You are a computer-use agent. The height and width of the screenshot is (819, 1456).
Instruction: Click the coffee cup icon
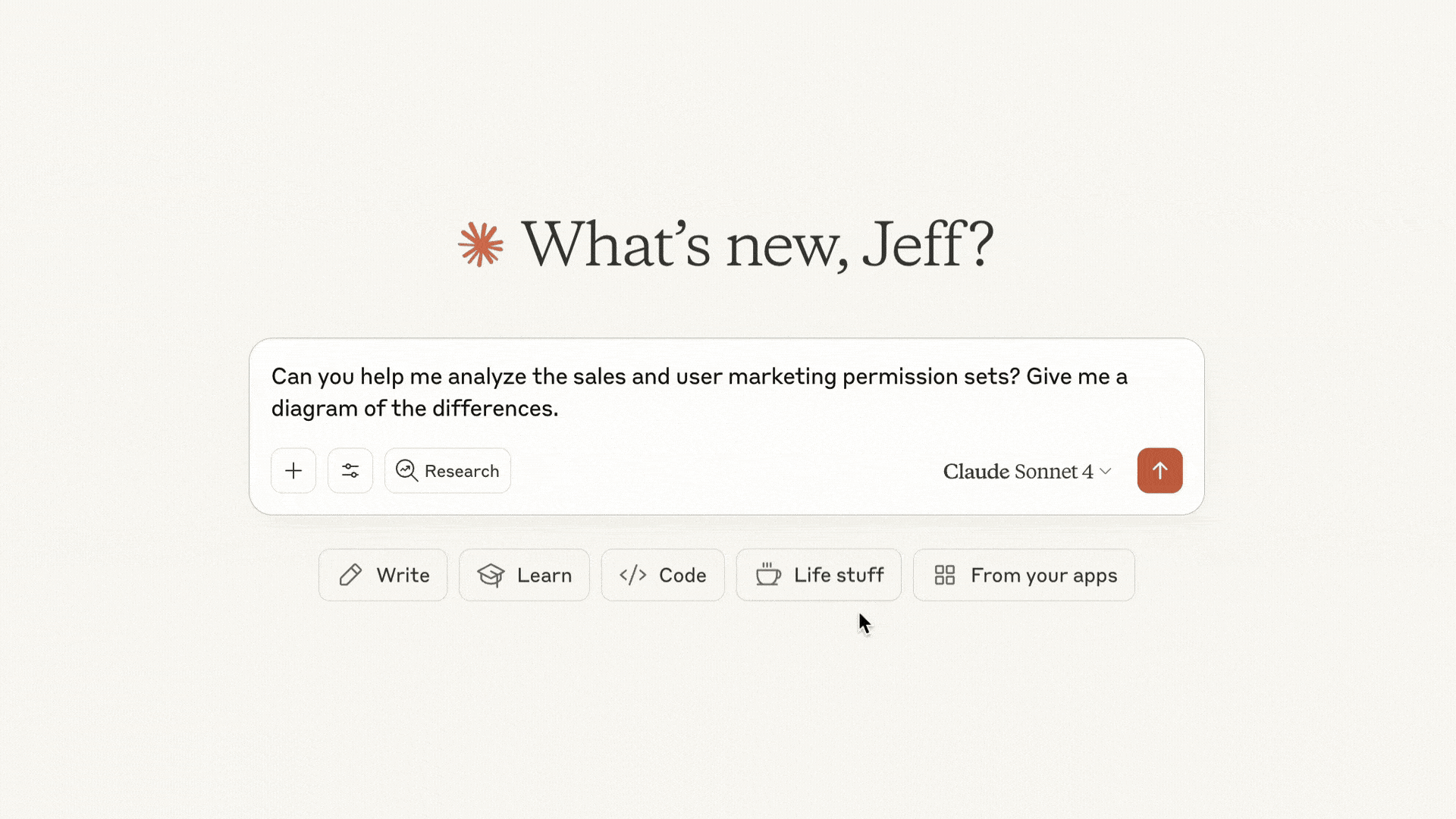(x=767, y=575)
